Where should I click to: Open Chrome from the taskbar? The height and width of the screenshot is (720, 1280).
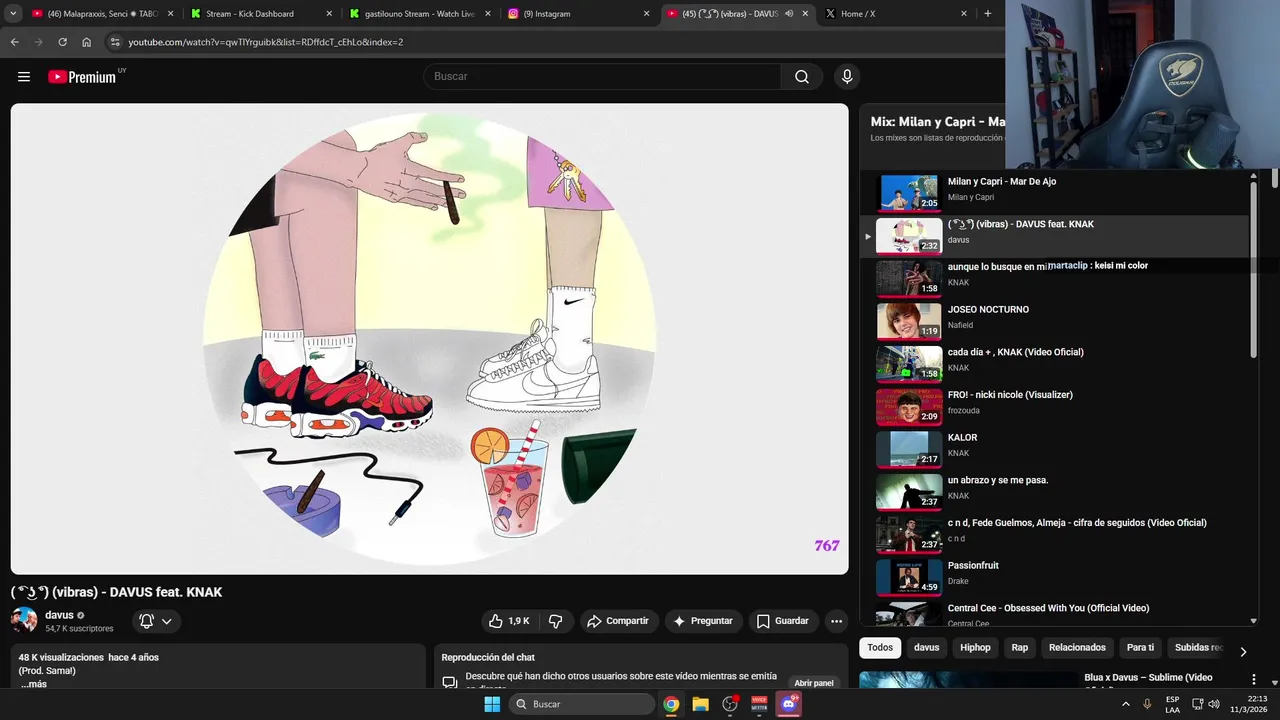click(671, 704)
